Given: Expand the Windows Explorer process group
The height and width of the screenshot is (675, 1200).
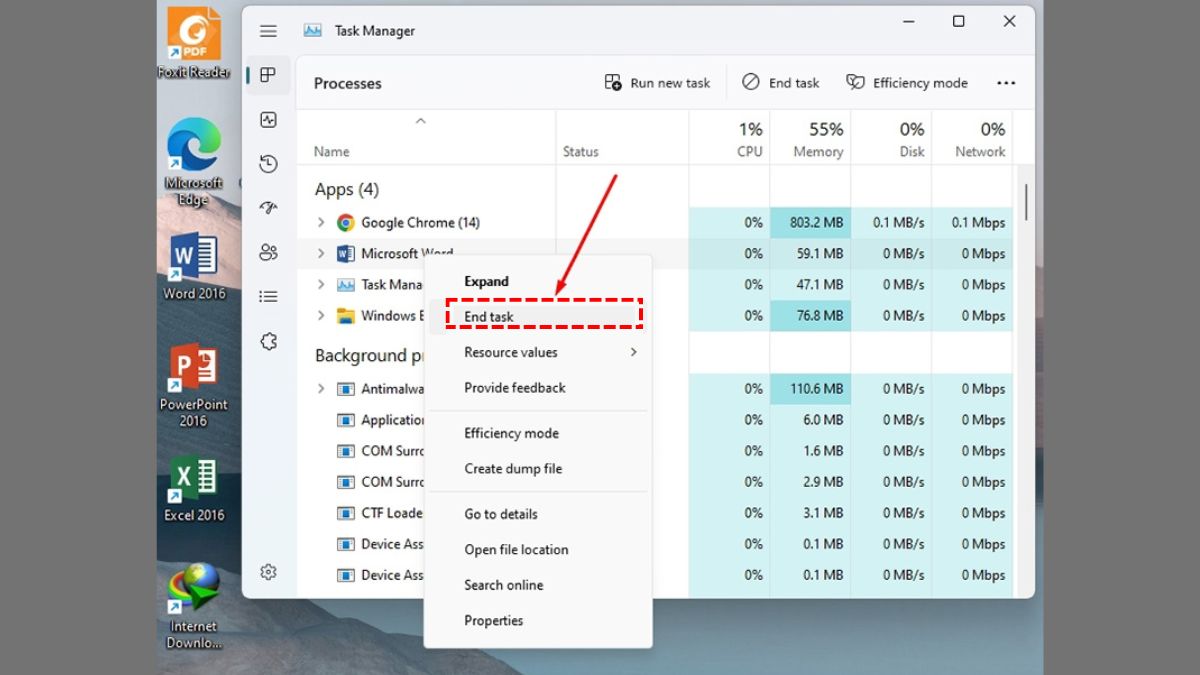Looking at the screenshot, I should 321,316.
